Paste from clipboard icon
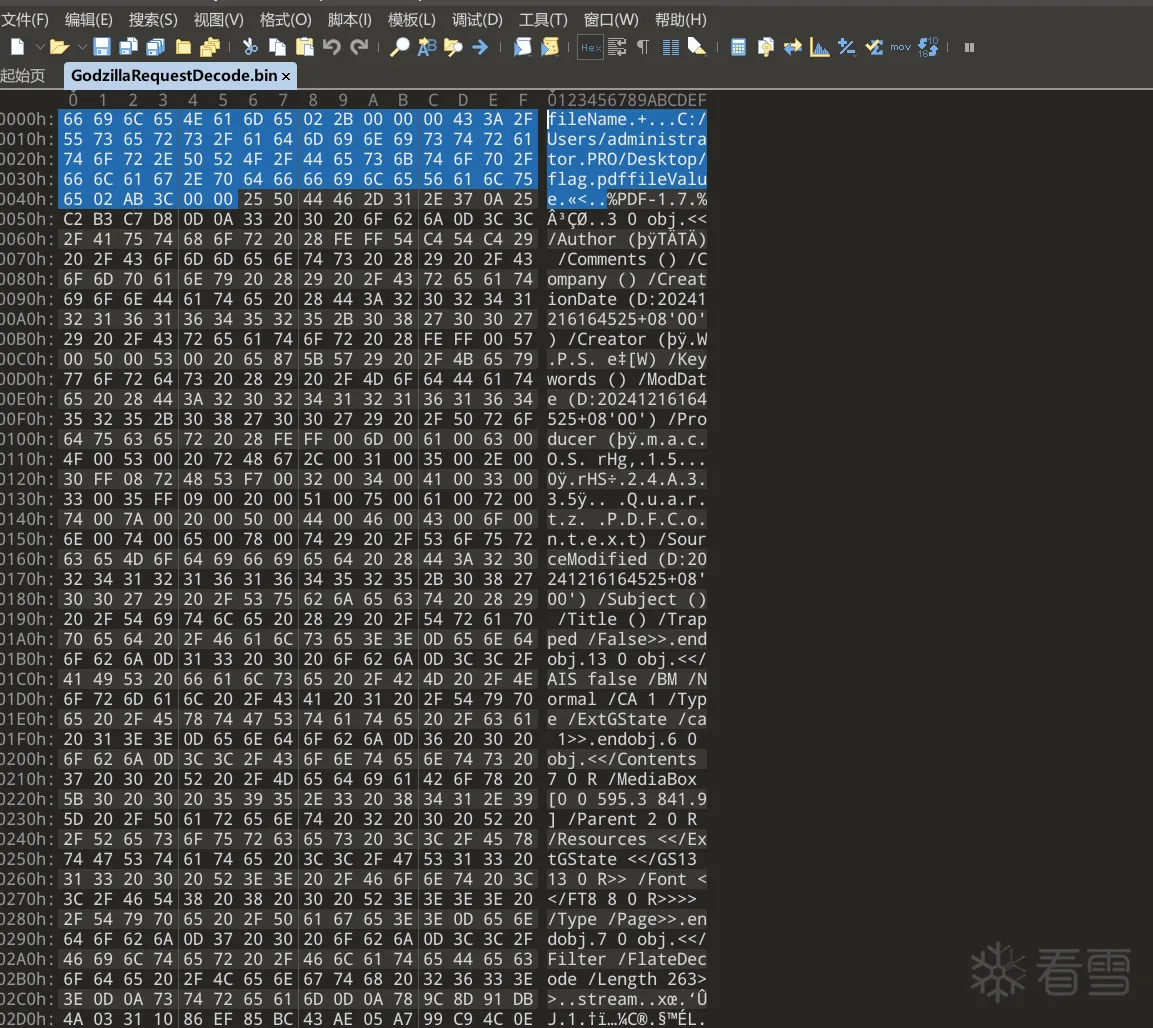The width and height of the screenshot is (1153, 1028). pyautogui.click(x=304, y=47)
